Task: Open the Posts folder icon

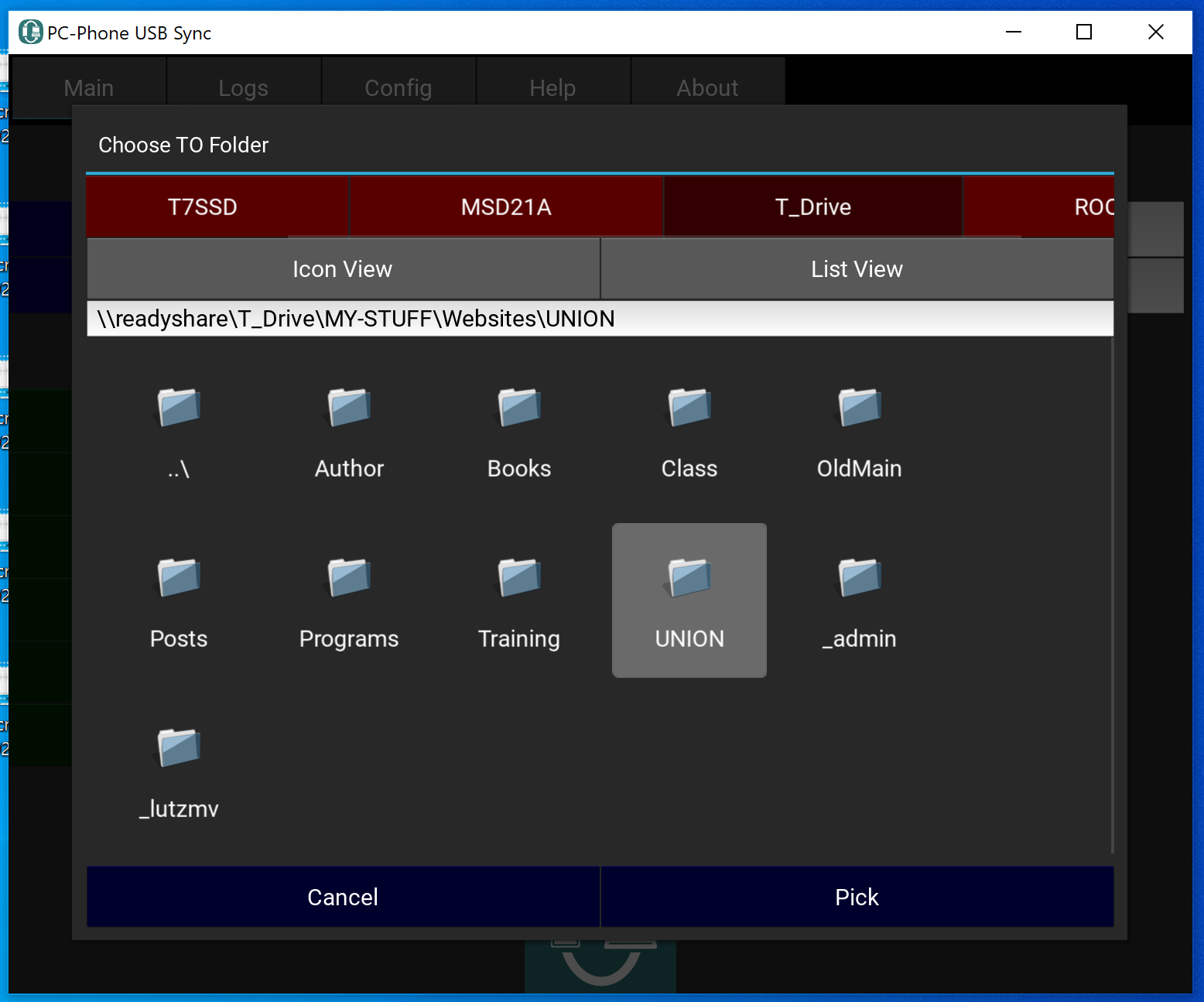Action: coord(179,577)
